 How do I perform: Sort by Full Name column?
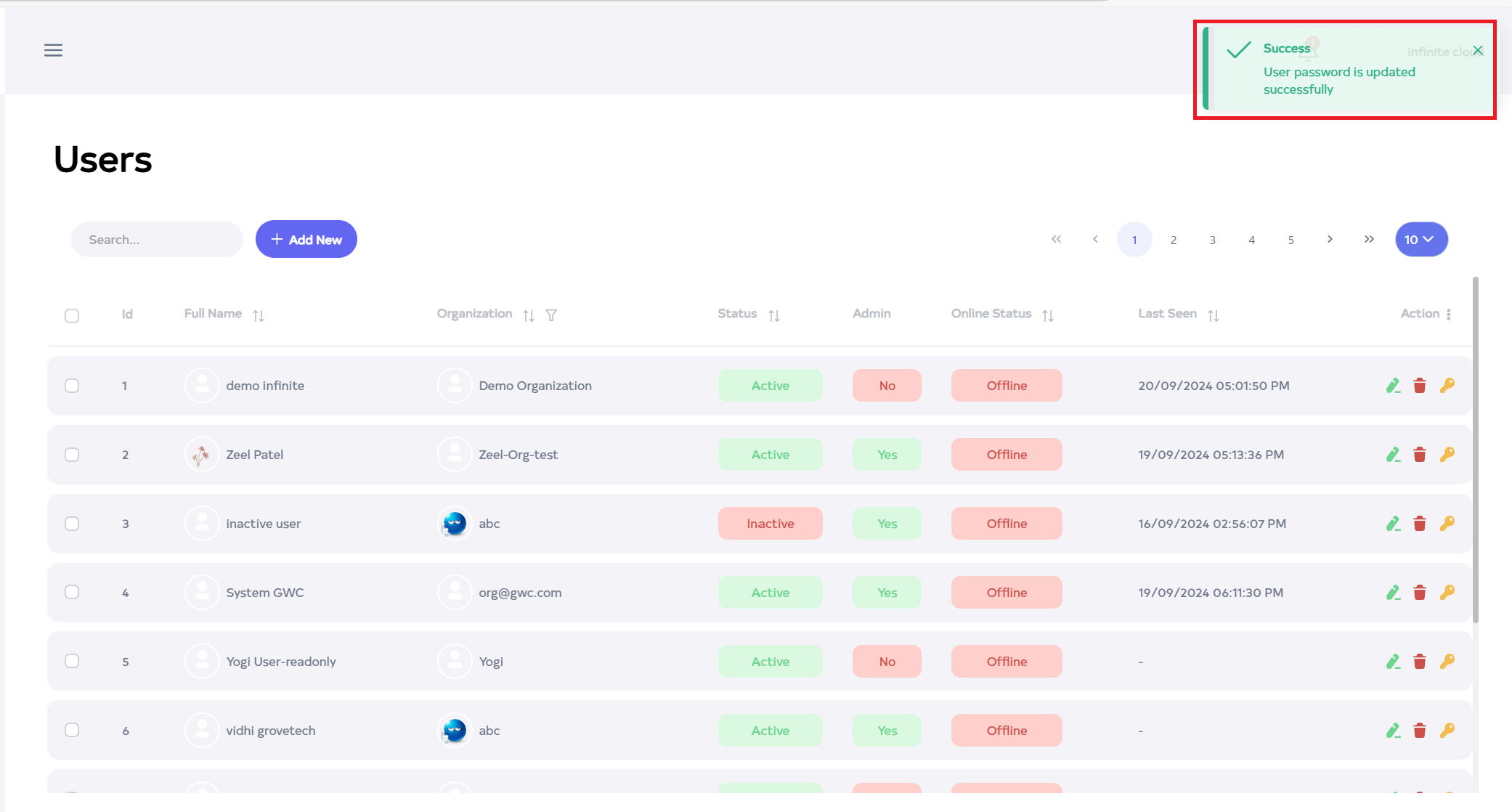pos(259,315)
